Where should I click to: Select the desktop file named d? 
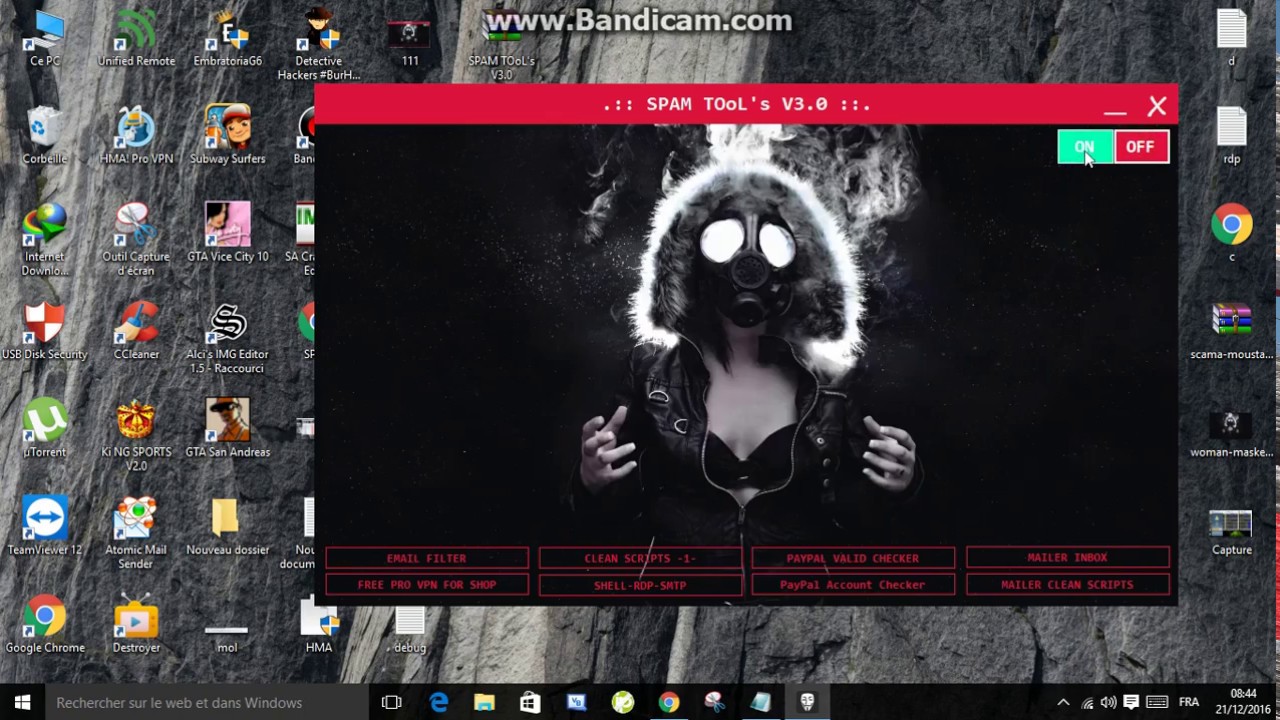[1232, 40]
